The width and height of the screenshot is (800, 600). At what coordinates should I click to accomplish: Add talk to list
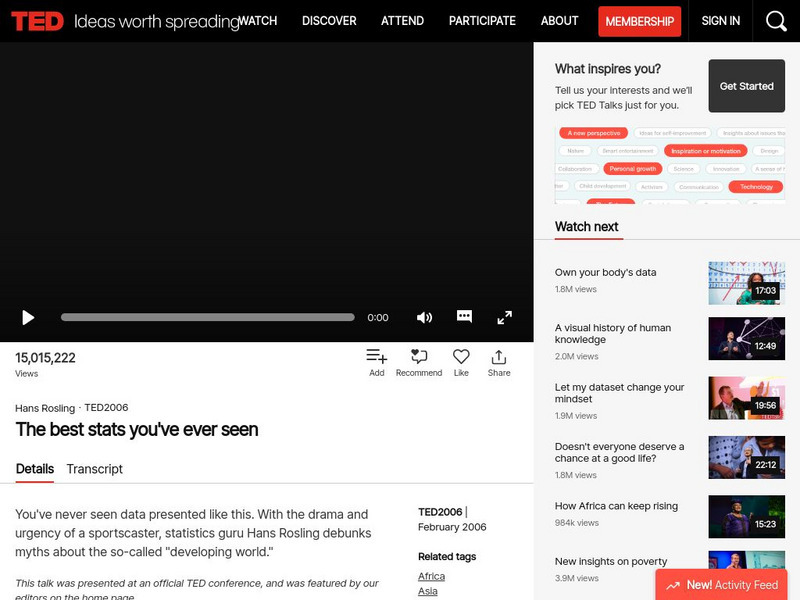[377, 363]
